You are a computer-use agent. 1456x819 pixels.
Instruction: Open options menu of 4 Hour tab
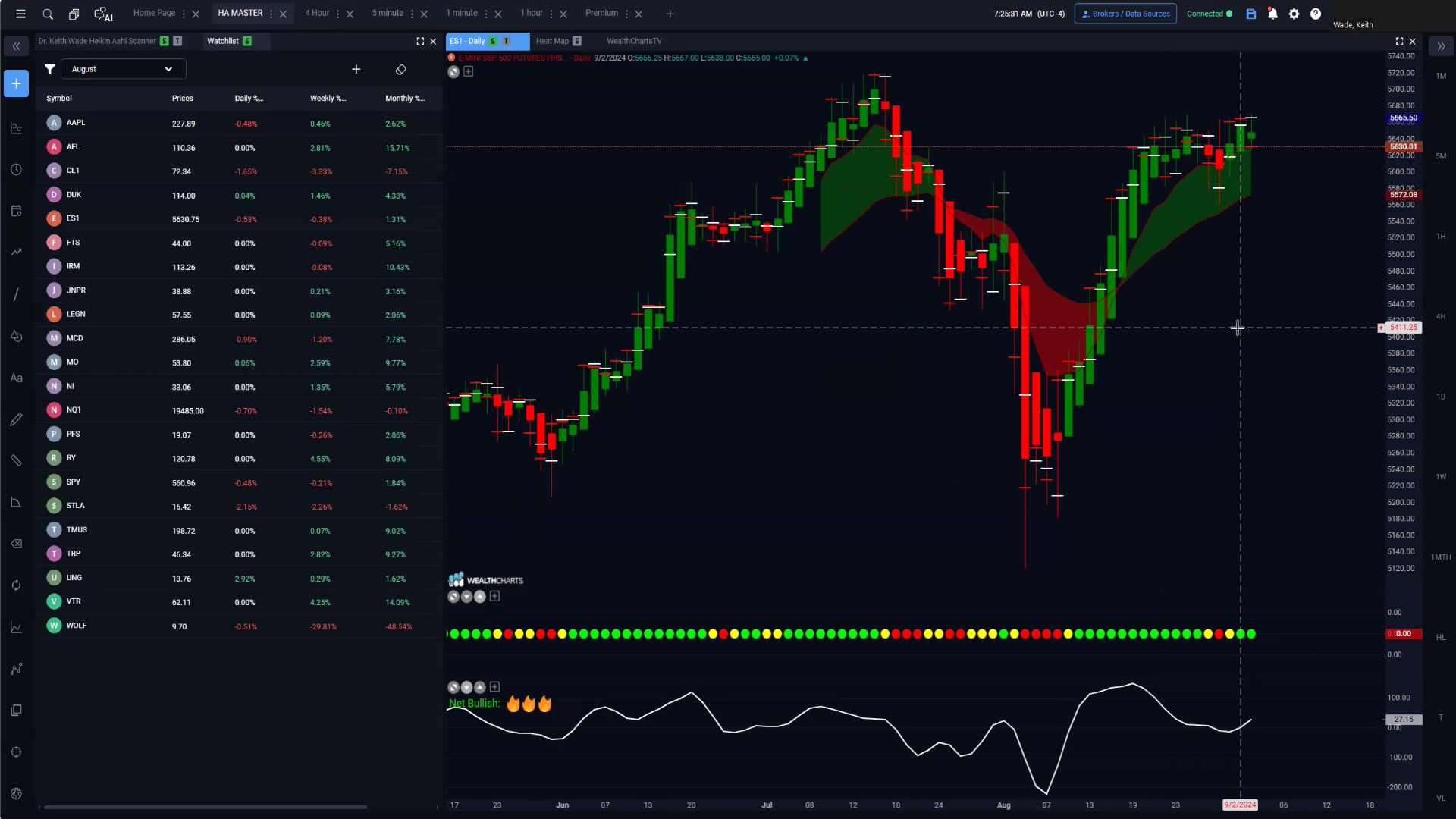[337, 14]
